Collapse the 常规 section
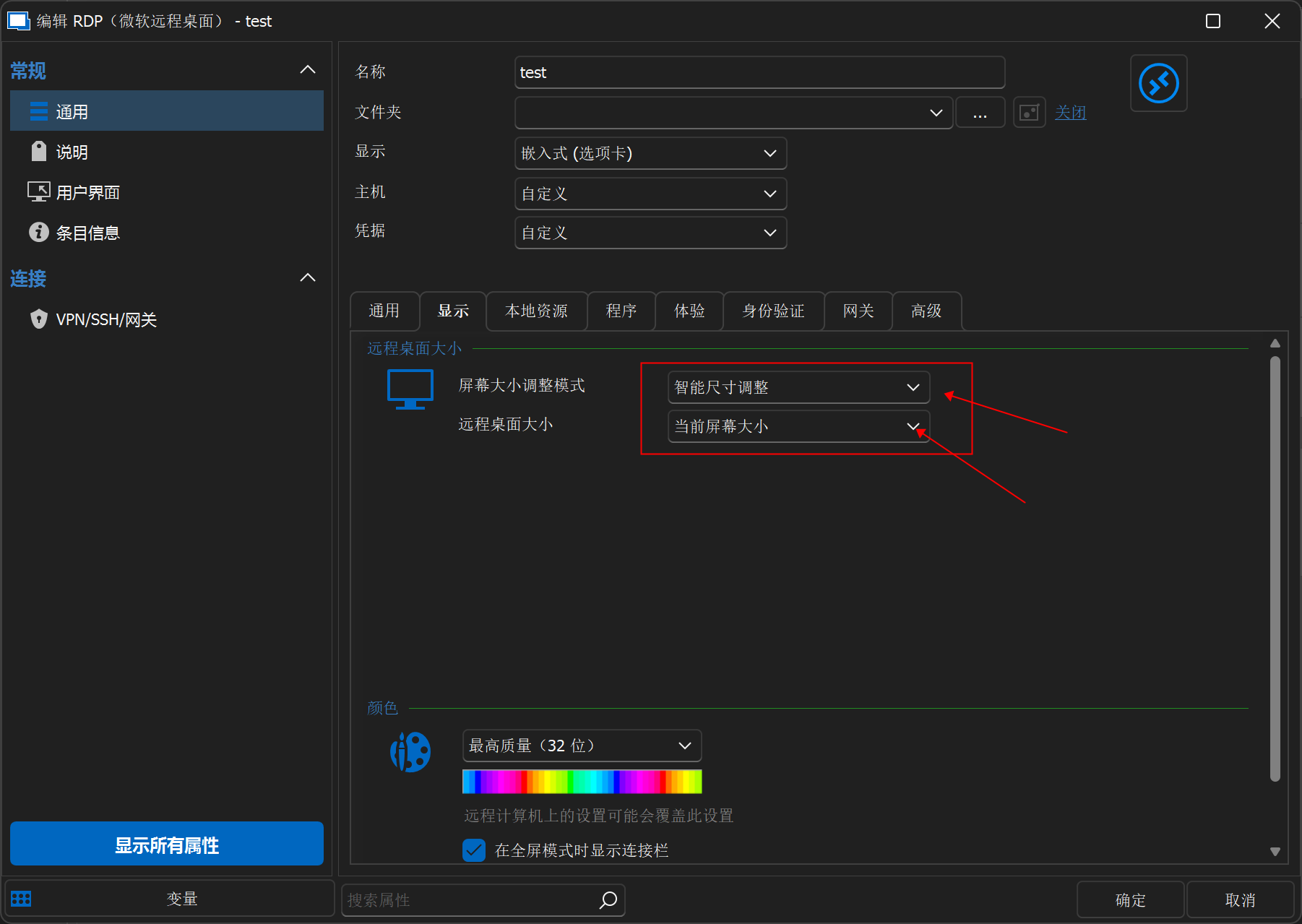The height and width of the screenshot is (924, 1302). tap(308, 70)
